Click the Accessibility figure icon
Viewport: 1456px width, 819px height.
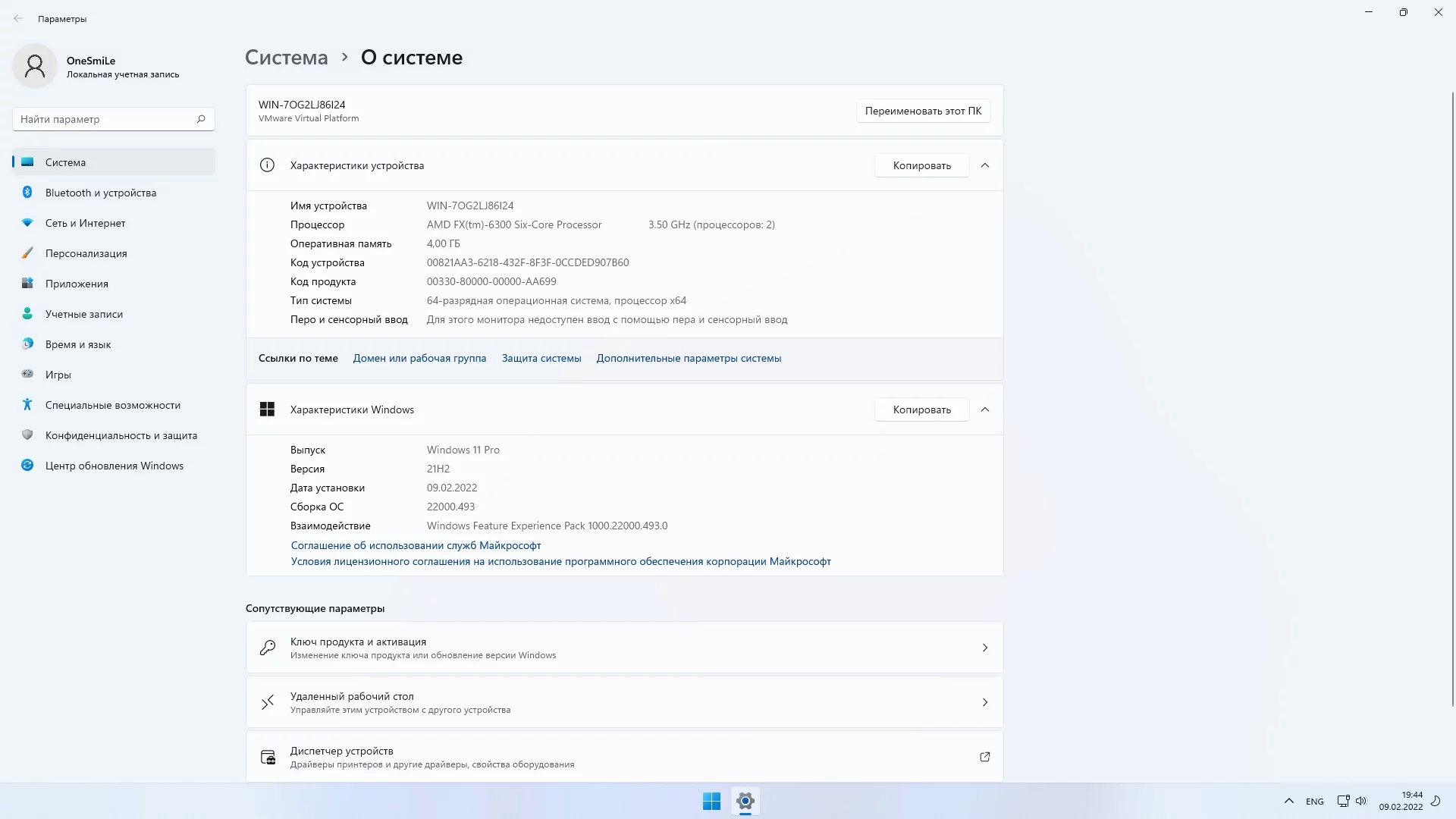pos(27,405)
